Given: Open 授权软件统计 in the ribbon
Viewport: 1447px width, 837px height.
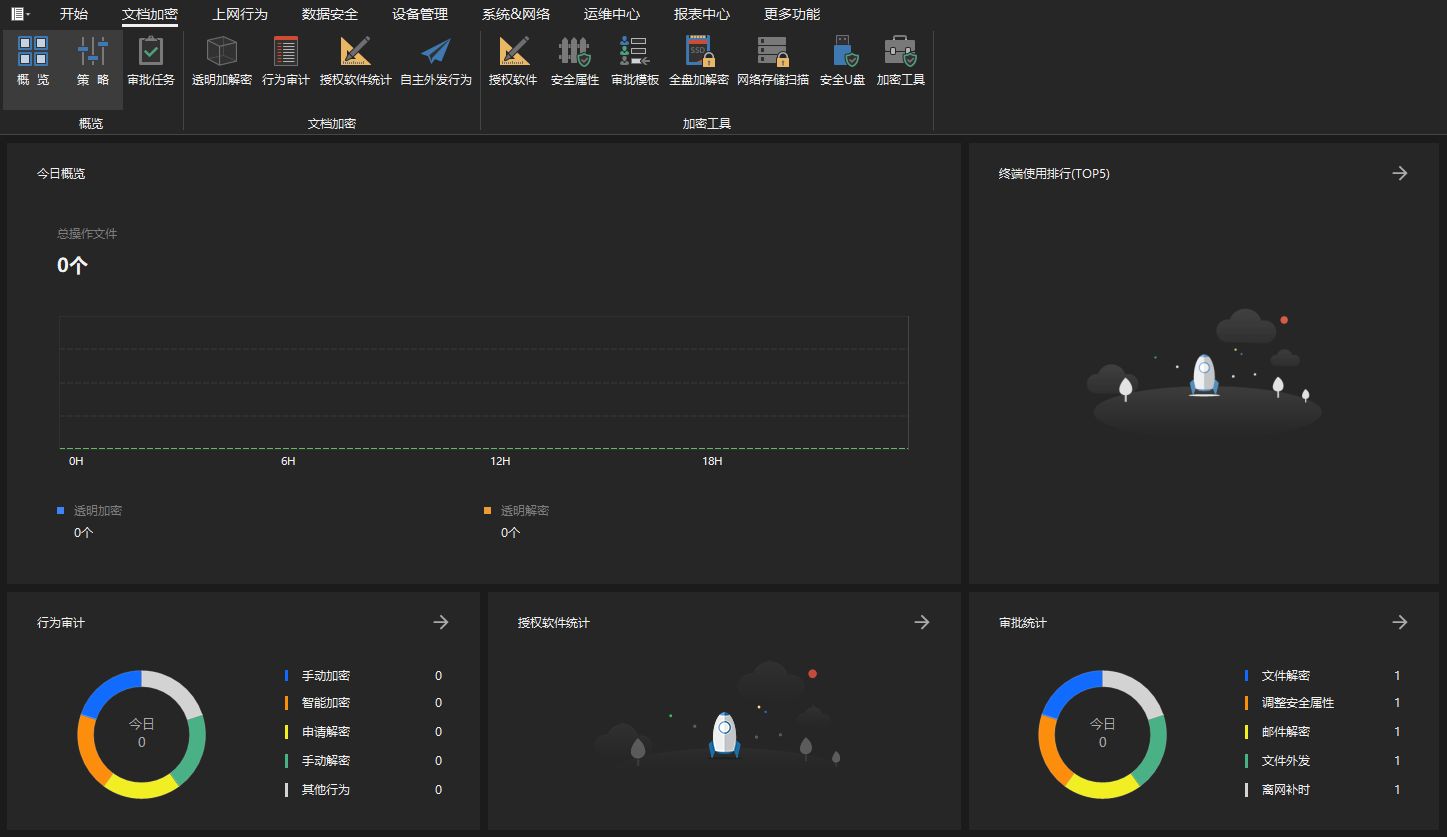Looking at the screenshot, I should [355, 61].
